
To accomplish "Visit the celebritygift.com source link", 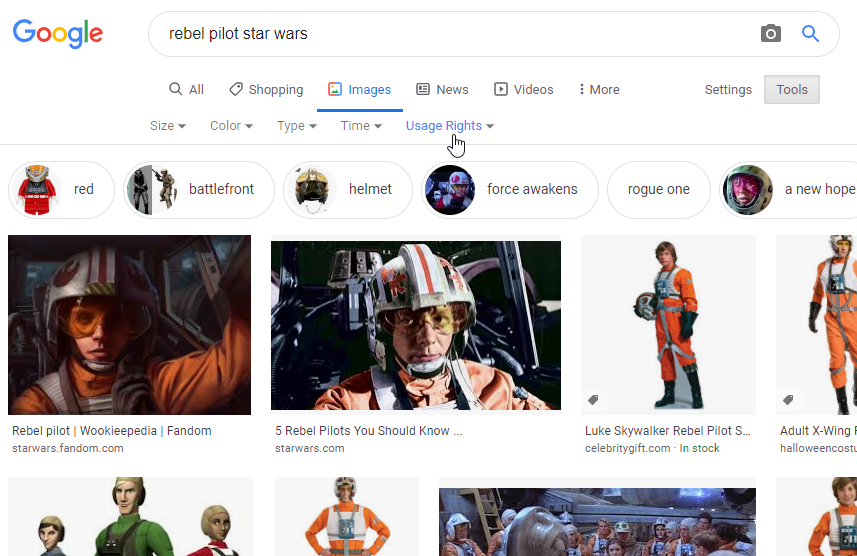I will click(627, 448).
